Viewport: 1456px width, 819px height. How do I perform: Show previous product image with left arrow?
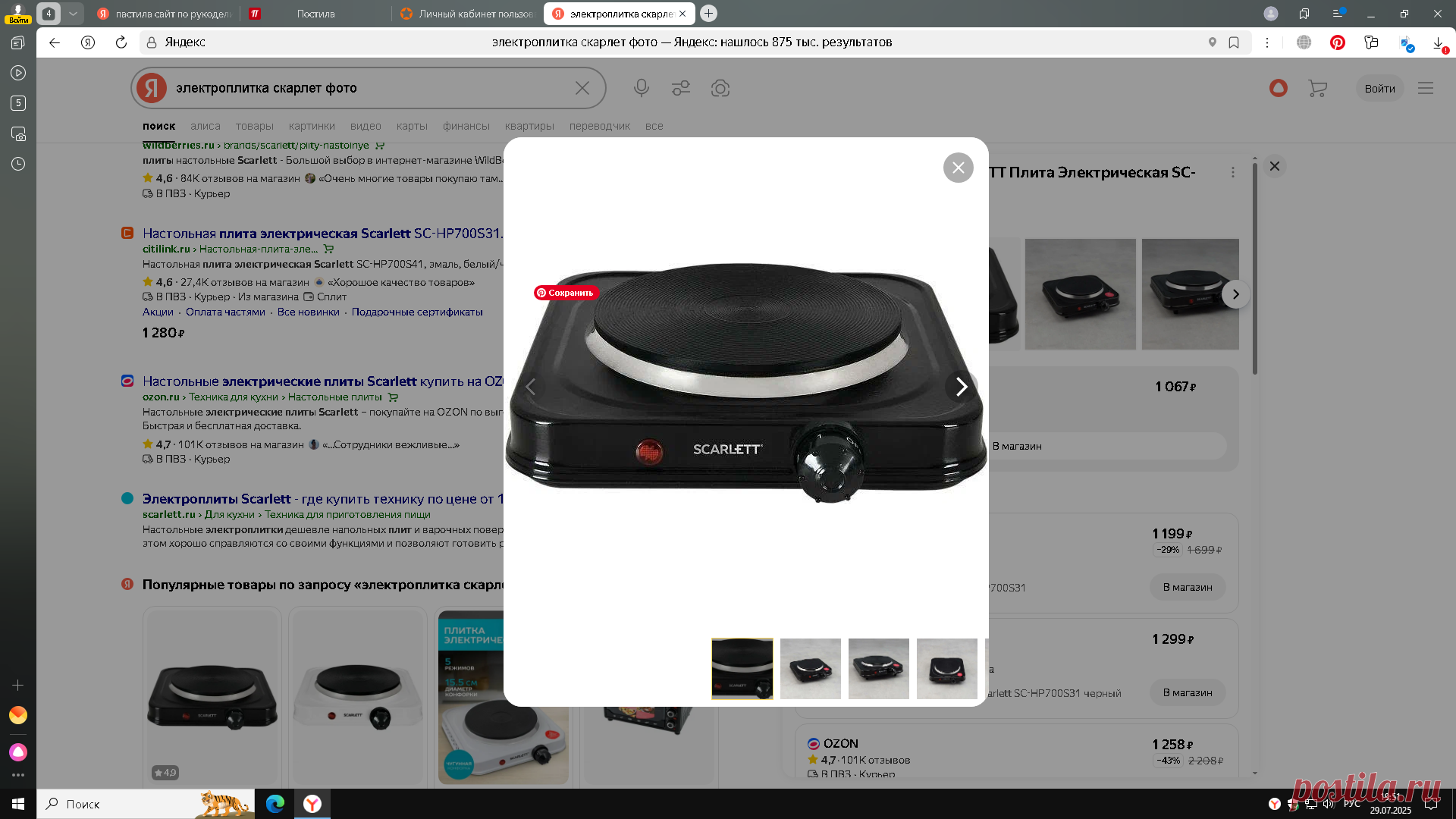[x=531, y=387]
